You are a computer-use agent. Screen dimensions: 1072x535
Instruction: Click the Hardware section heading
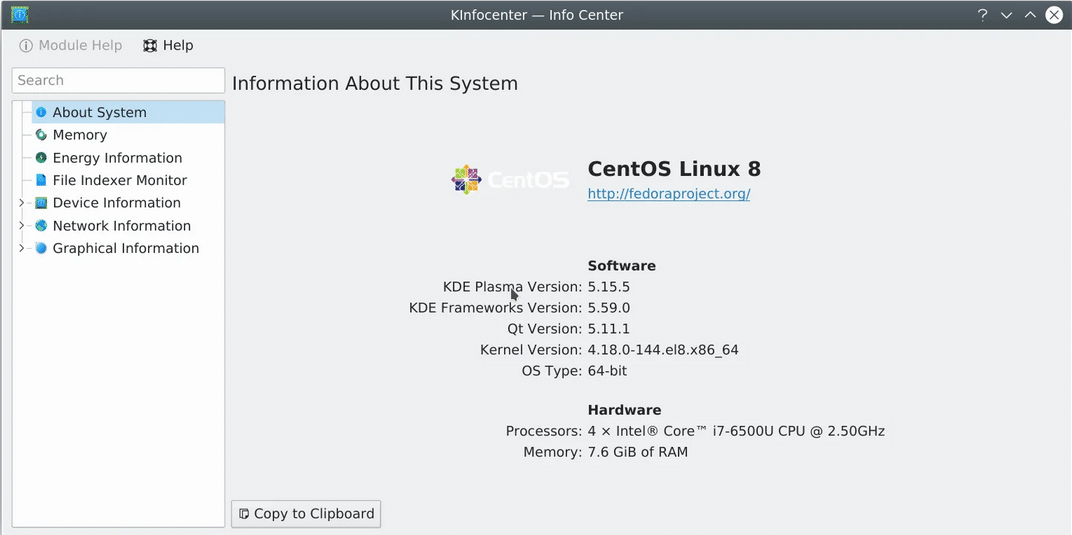[x=624, y=410]
